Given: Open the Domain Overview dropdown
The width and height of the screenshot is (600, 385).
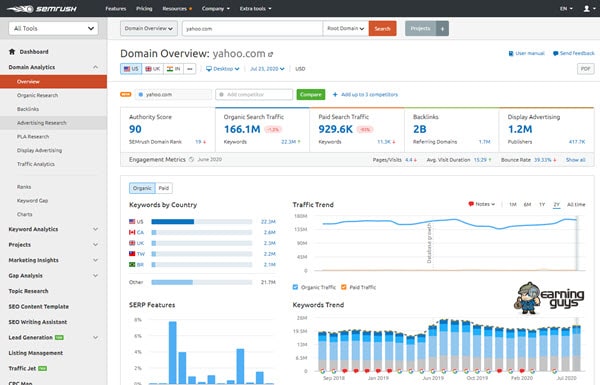Looking at the screenshot, I should 148,28.
